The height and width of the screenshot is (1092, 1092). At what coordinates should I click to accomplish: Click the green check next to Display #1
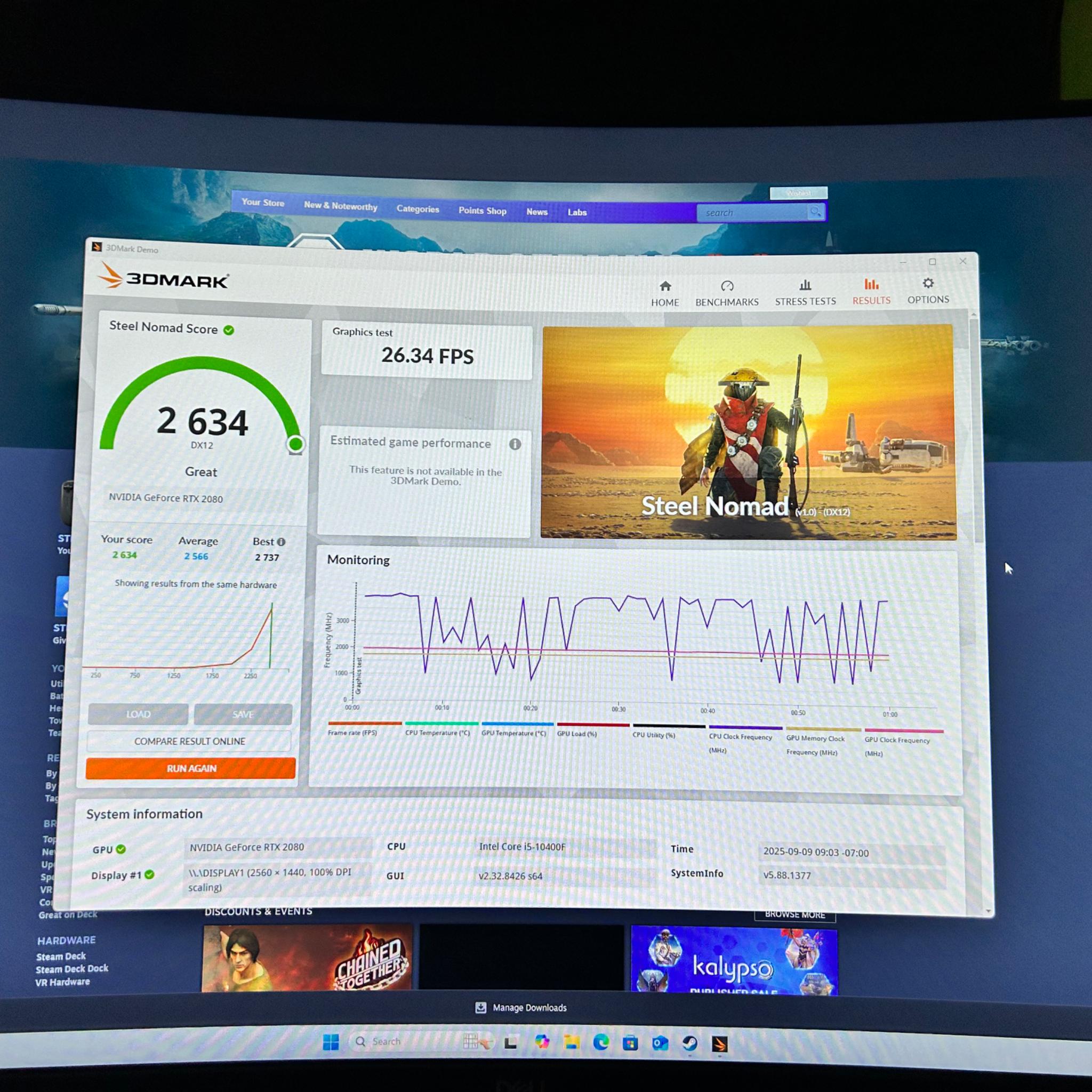[x=149, y=874]
